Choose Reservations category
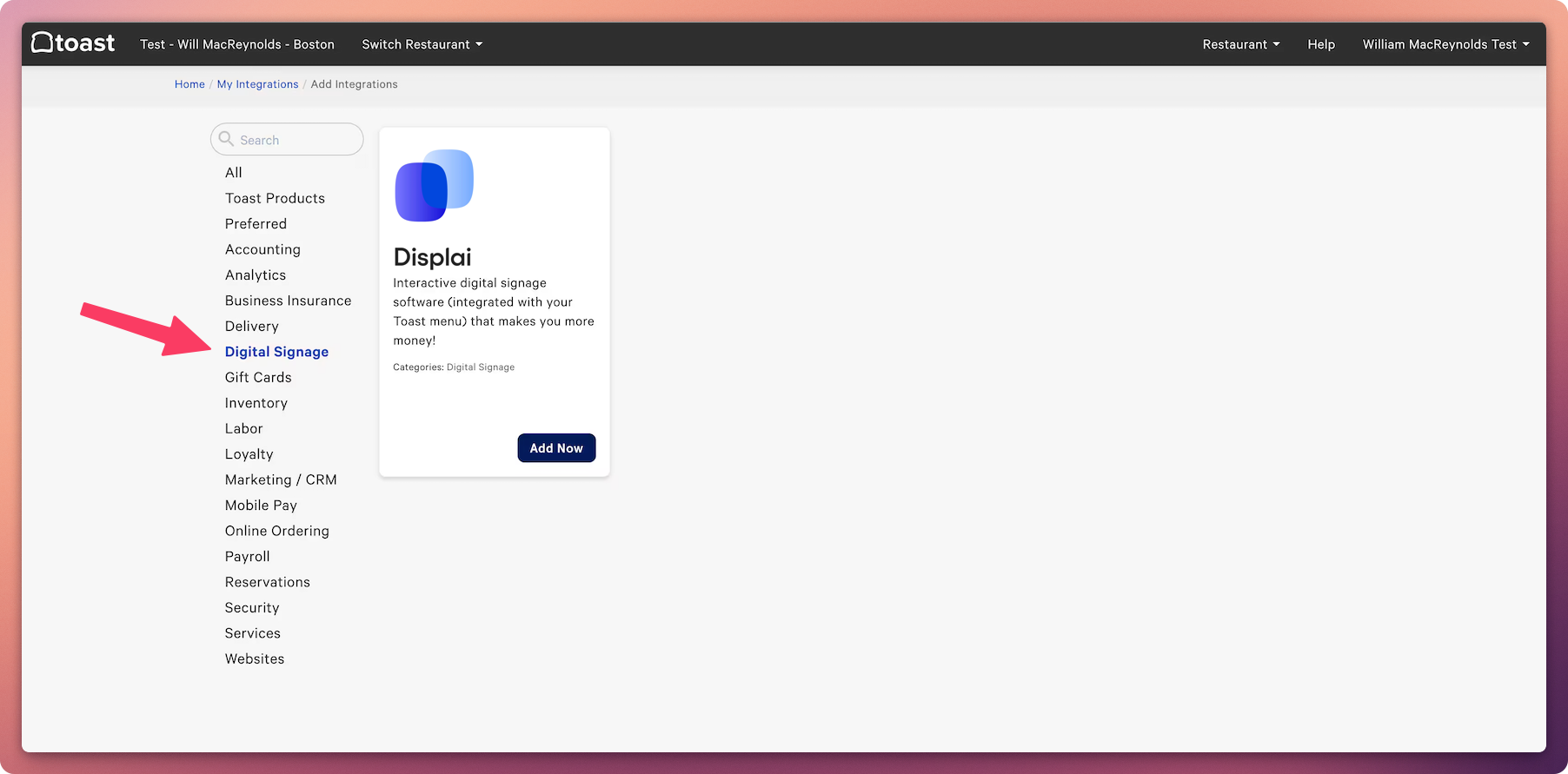The width and height of the screenshot is (1568, 774). click(267, 582)
